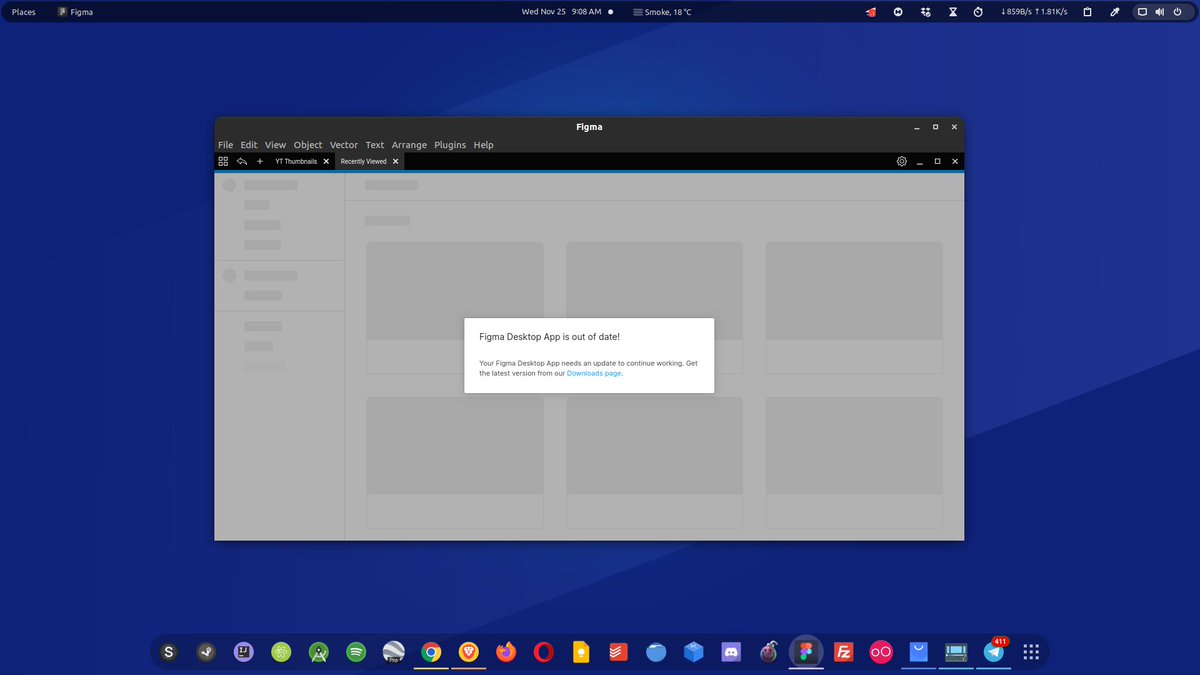Open Discord from the dock
1200x675 pixels.
(x=731, y=652)
